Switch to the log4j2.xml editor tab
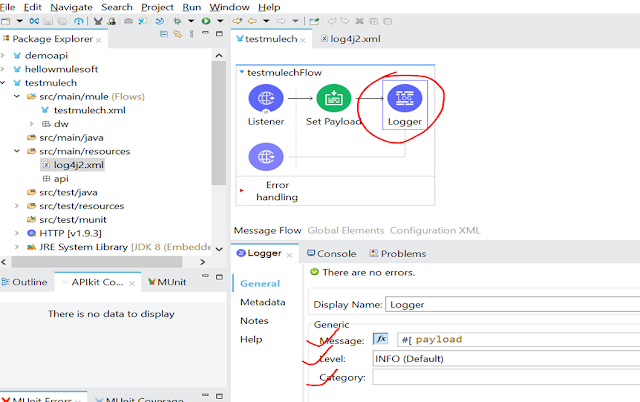Screen dimensions: 640x402 [351, 39]
